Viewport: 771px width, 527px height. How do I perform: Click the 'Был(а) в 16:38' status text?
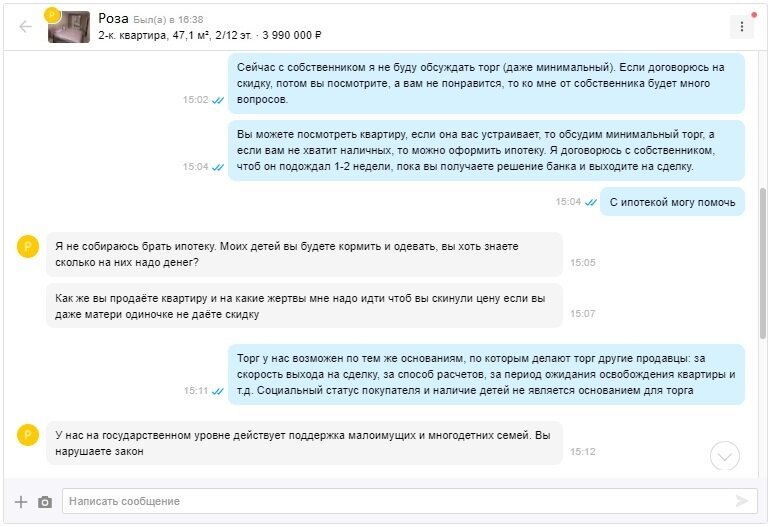(x=168, y=20)
